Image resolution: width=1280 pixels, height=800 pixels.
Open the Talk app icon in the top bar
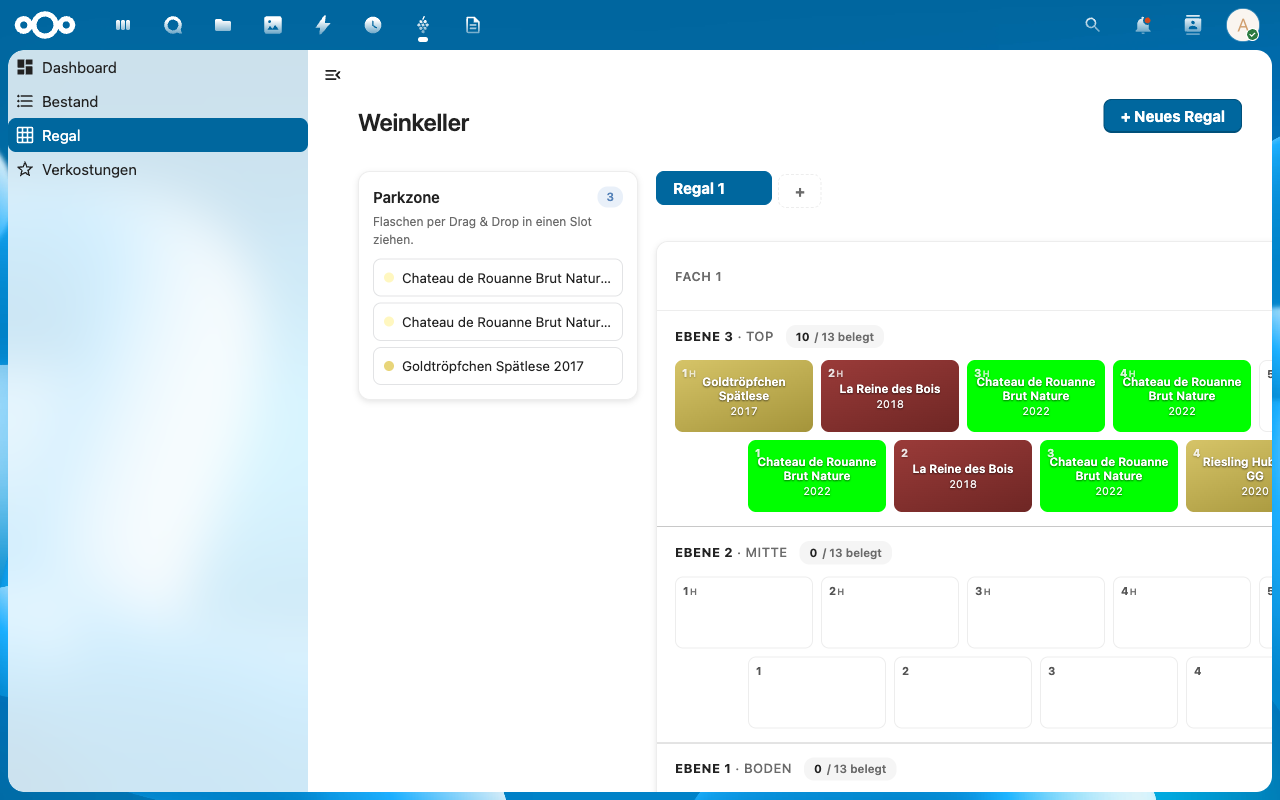(173, 25)
